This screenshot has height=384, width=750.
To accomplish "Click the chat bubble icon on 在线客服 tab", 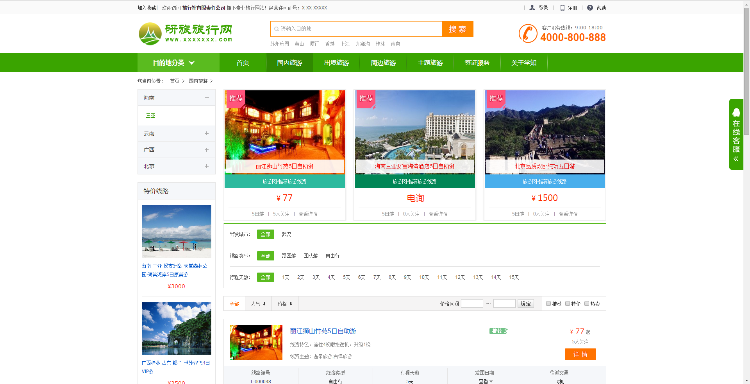I will pyautogui.click(x=736, y=113).
